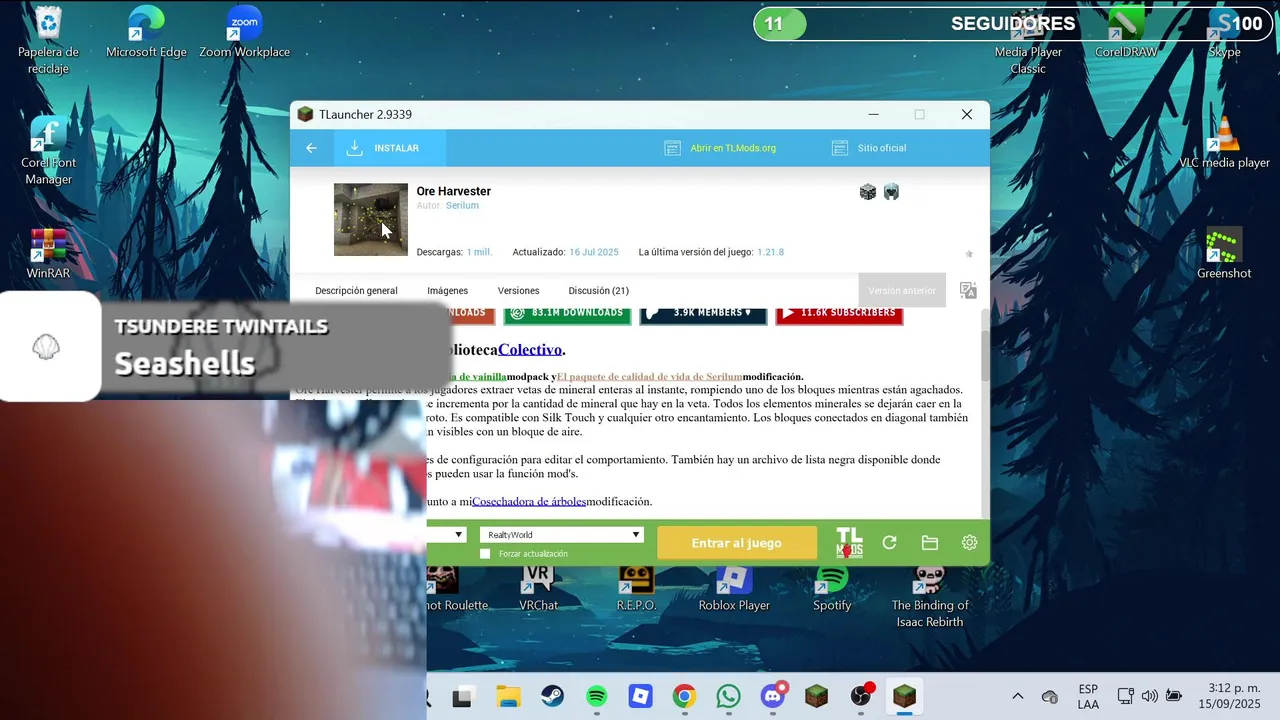1280x720 pixels.
Task: Click Entrar al juego button
Action: [737, 543]
